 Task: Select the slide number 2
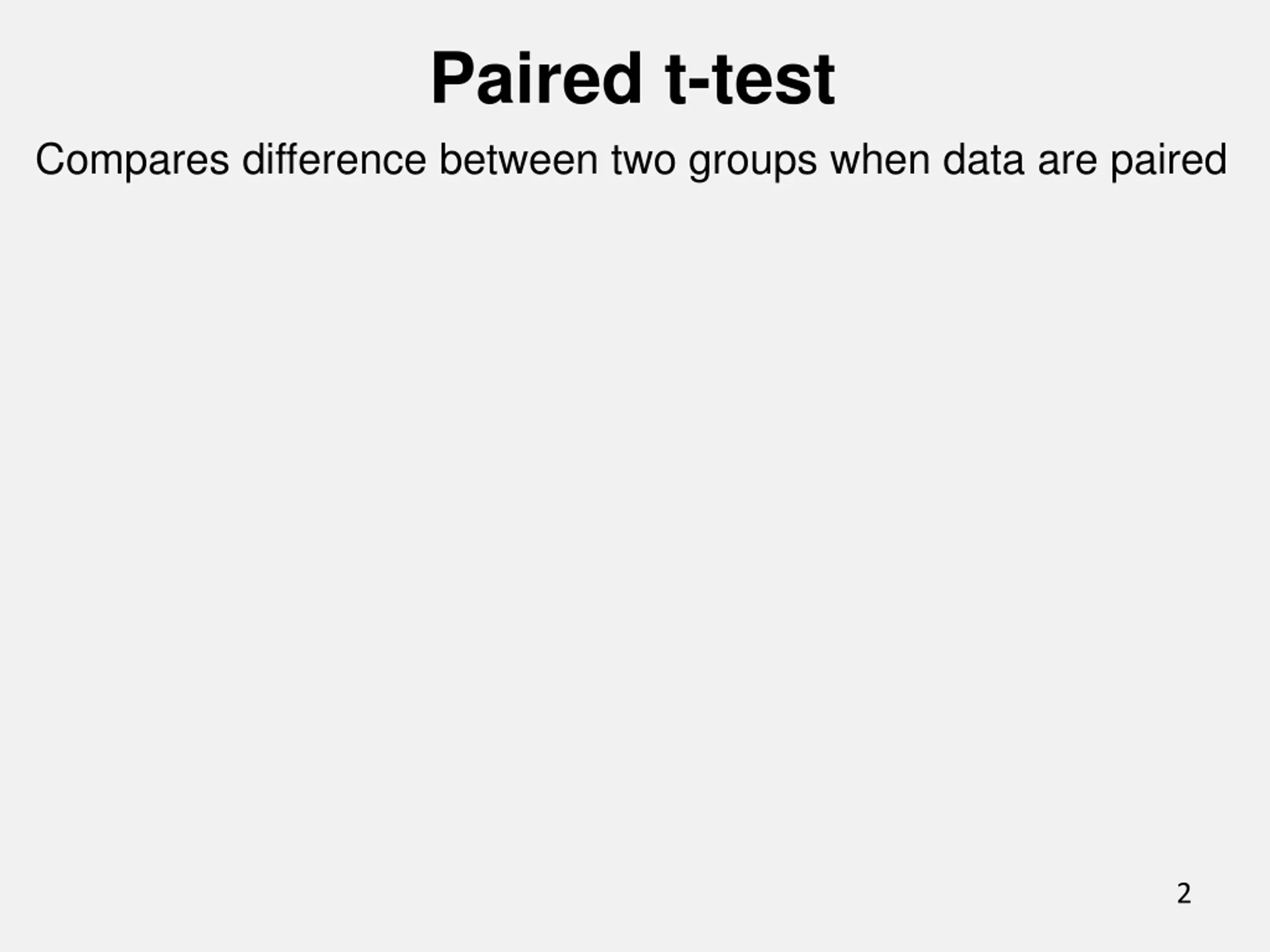coord(1184,893)
